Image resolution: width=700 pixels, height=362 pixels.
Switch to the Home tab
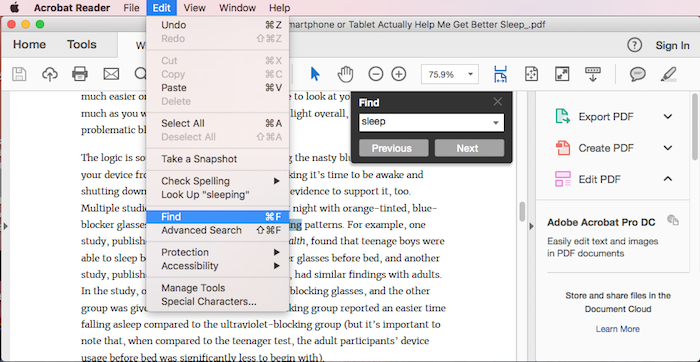(29, 45)
